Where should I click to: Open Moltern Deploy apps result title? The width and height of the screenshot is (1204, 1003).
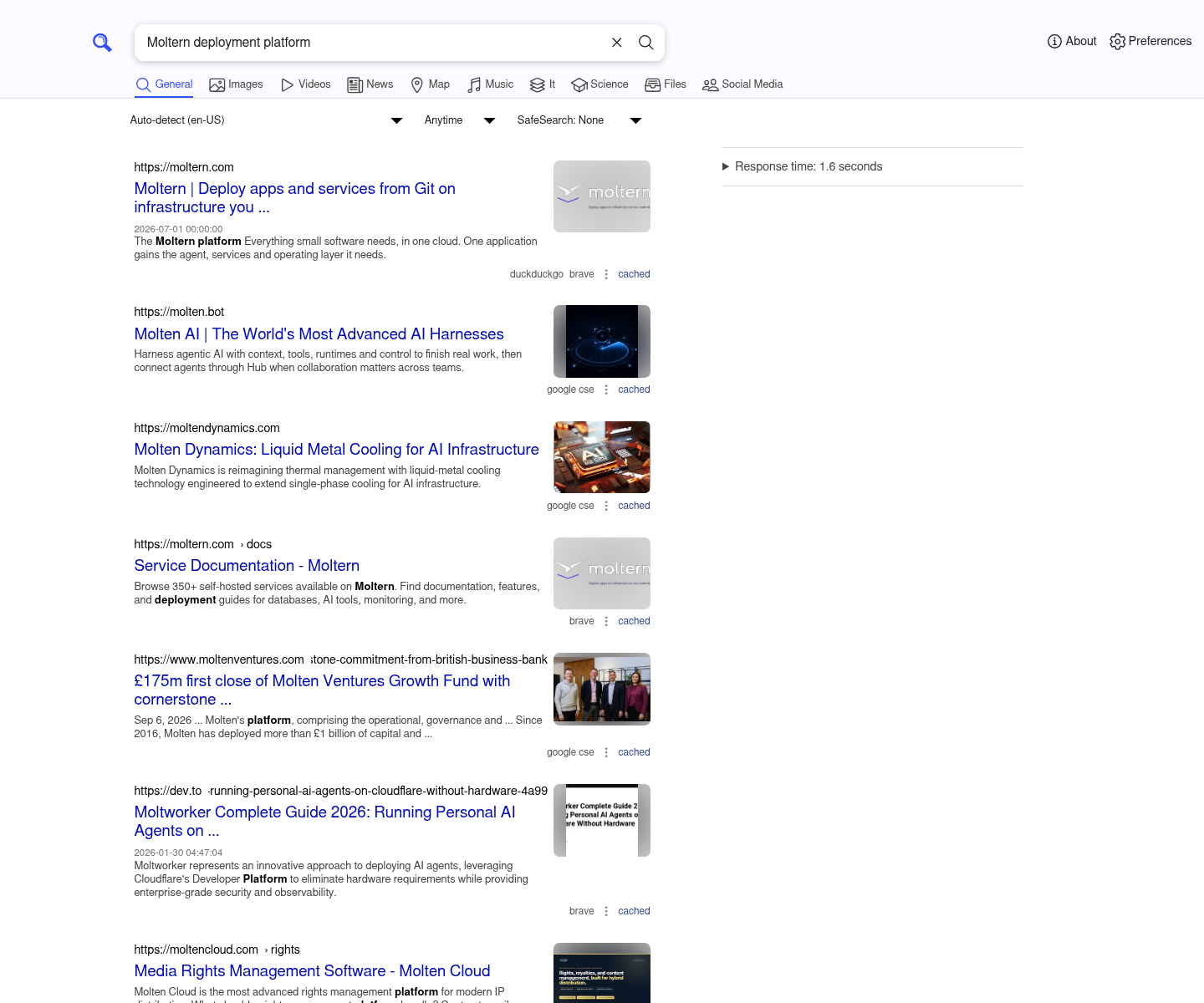pos(295,198)
